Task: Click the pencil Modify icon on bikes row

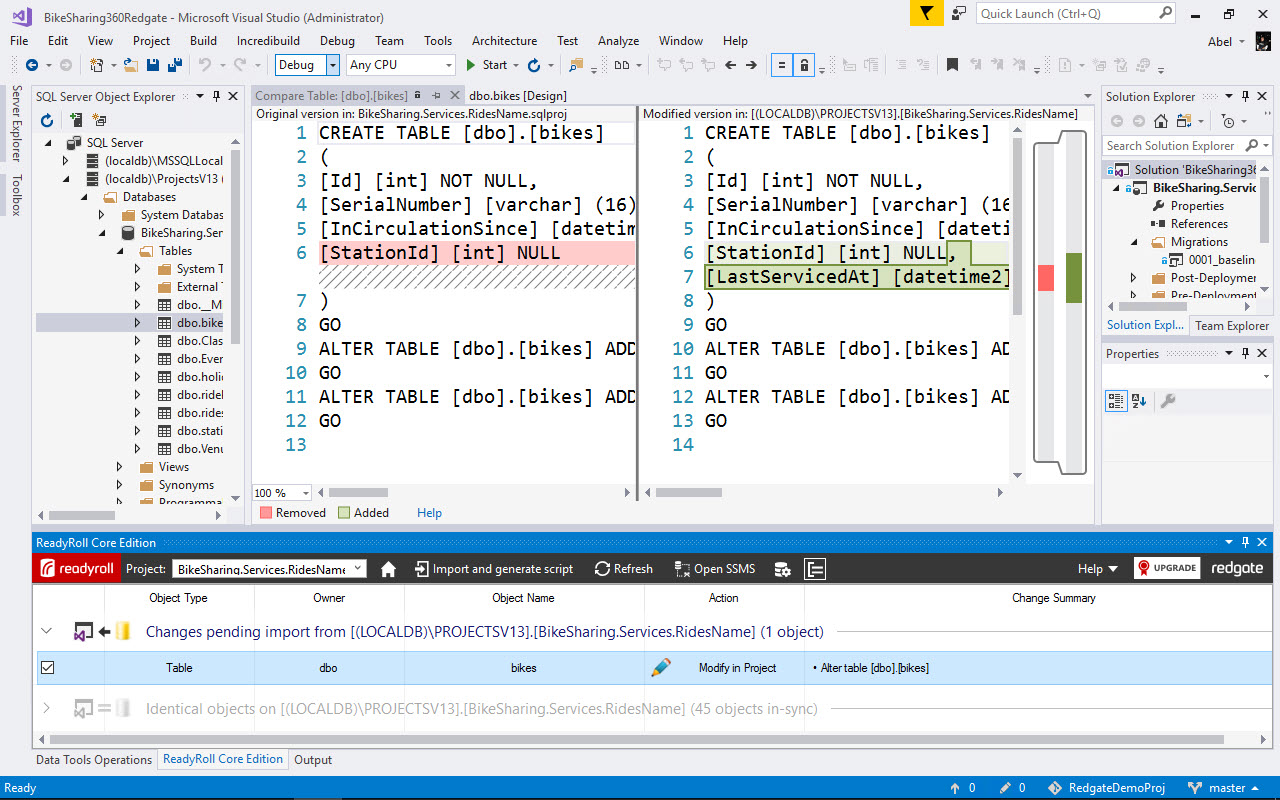Action: coord(660,667)
